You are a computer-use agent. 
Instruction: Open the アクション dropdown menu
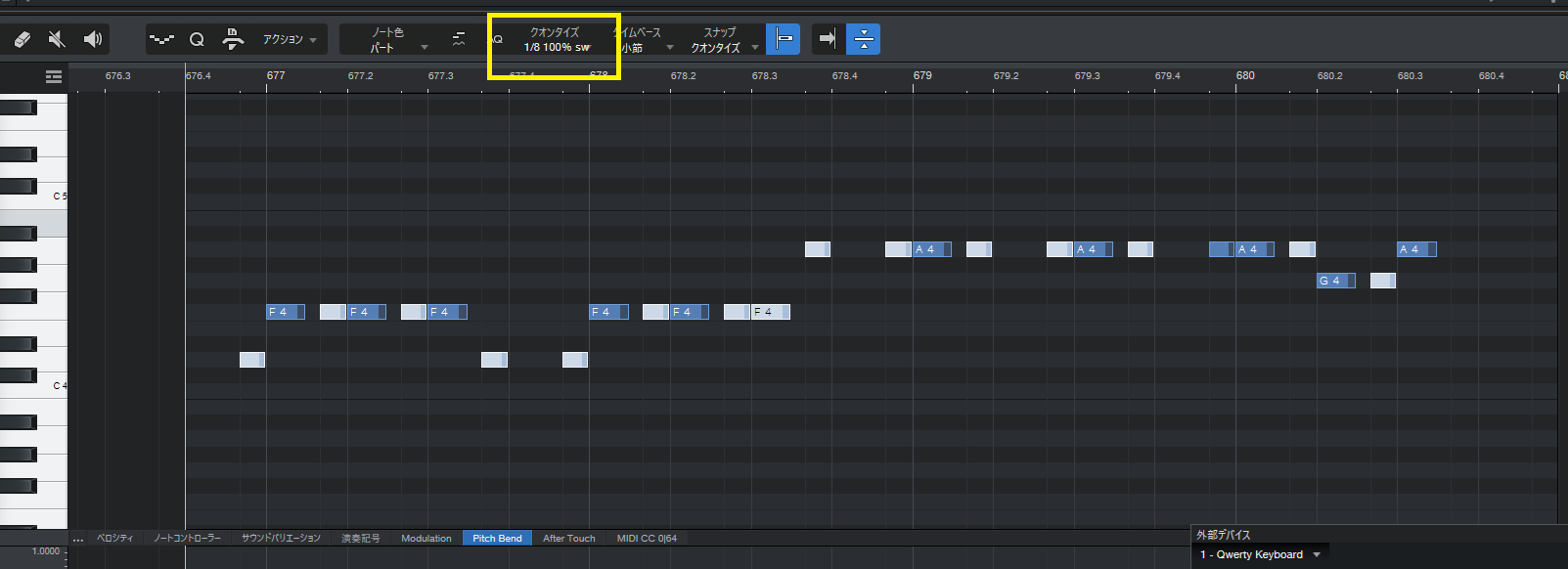pyautogui.click(x=290, y=40)
